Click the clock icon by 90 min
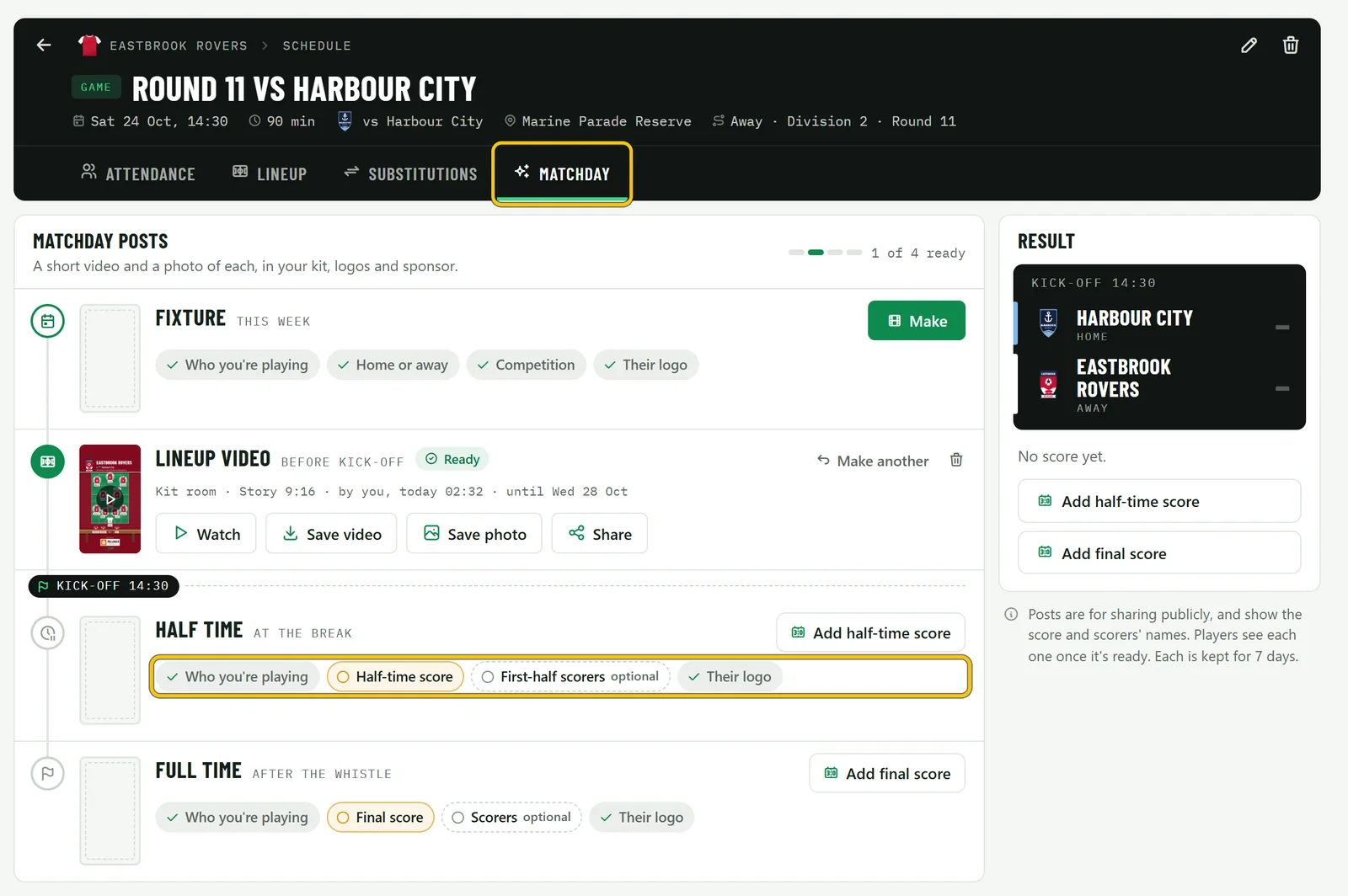The image size is (1348, 896). 254,121
